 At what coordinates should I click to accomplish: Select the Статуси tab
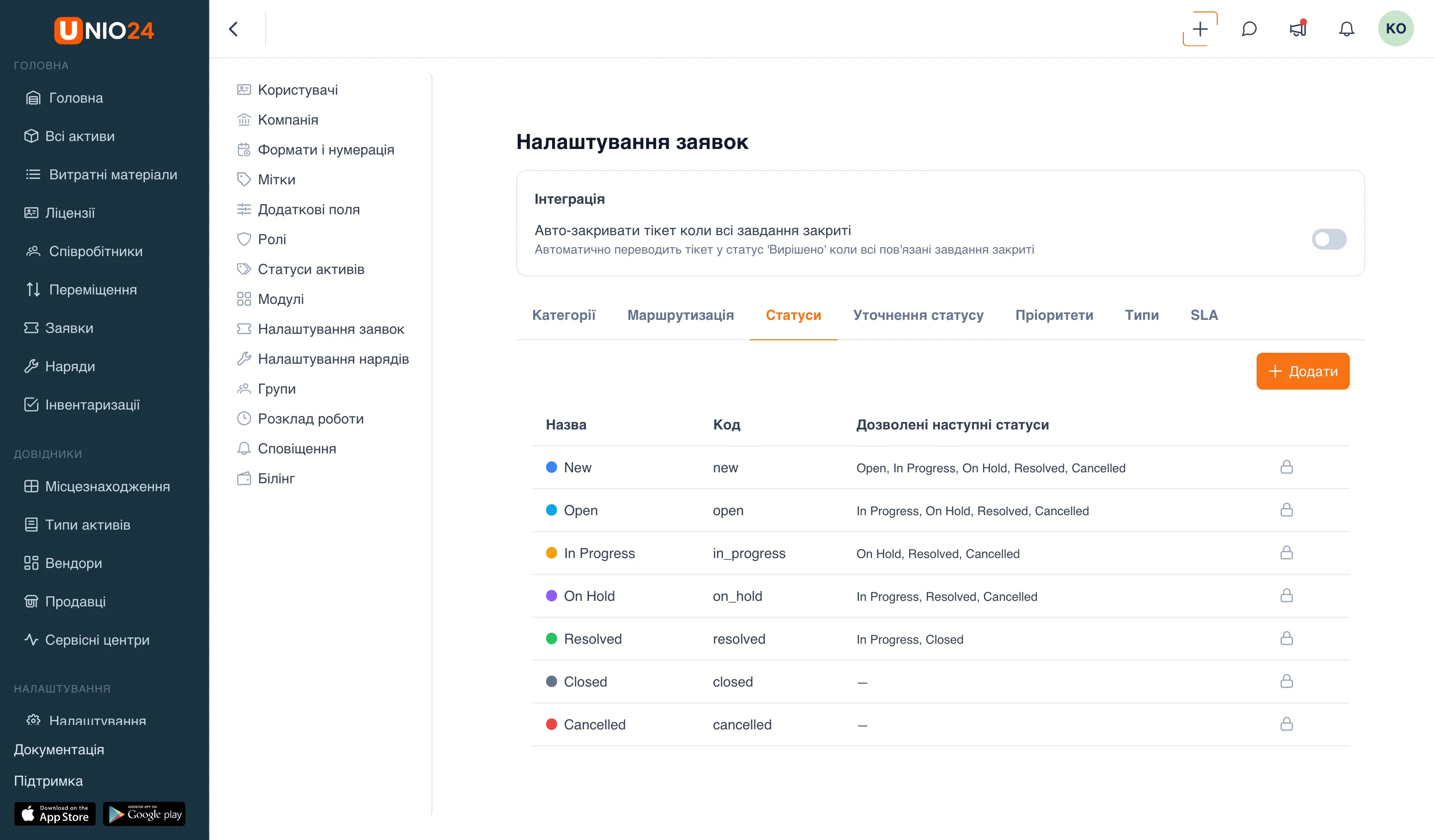coord(793,315)
